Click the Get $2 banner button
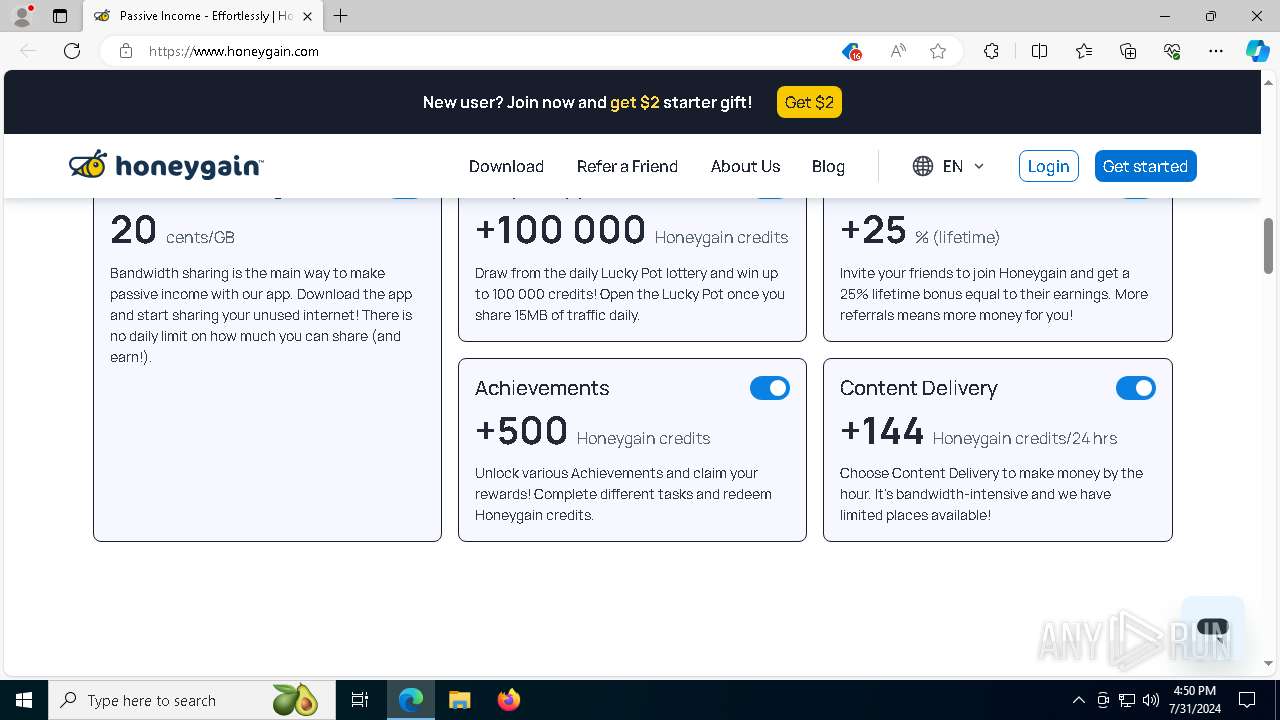Image resolution: width=1280 pixels, height=720 pixels. coord(809,102)
